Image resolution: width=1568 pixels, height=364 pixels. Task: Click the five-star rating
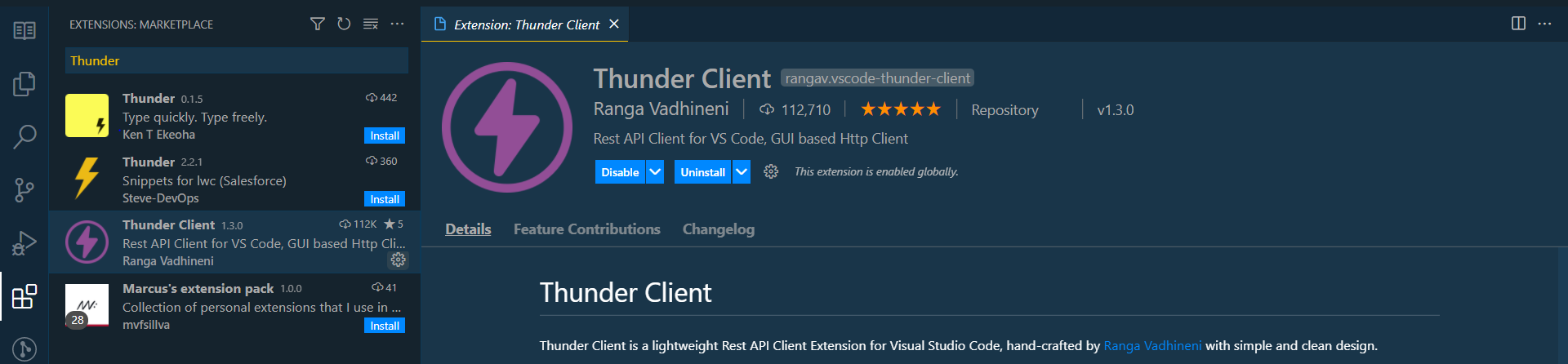[x=901, y=109]
